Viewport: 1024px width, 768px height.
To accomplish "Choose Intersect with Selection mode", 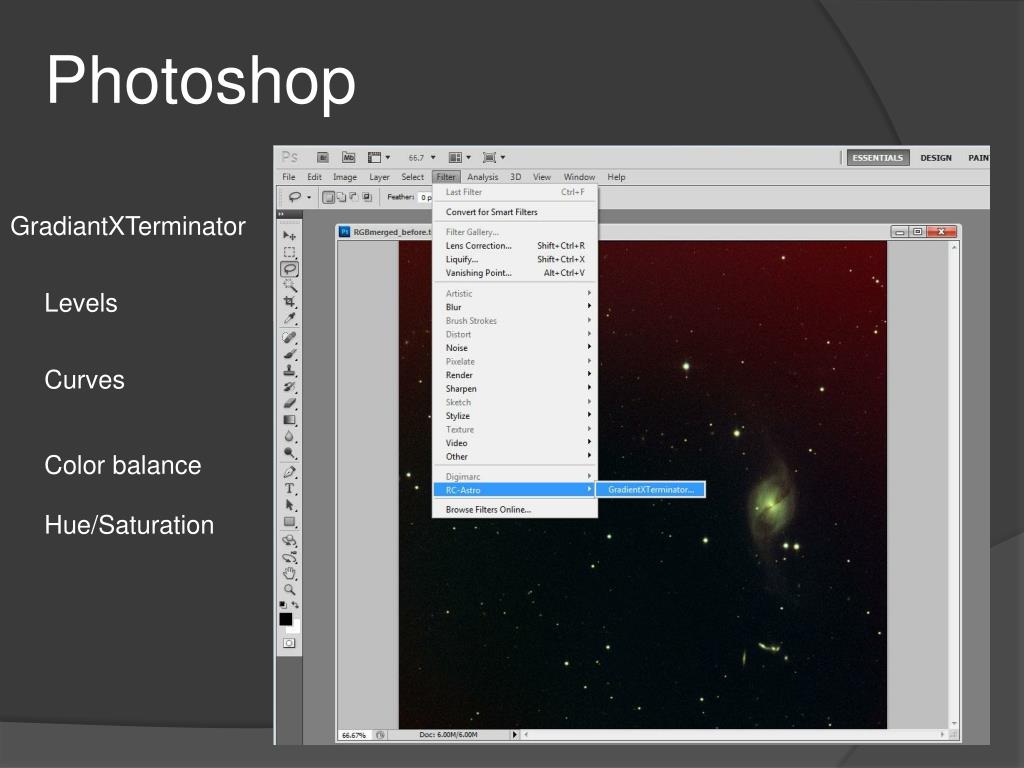I will [x=367, y=197].
